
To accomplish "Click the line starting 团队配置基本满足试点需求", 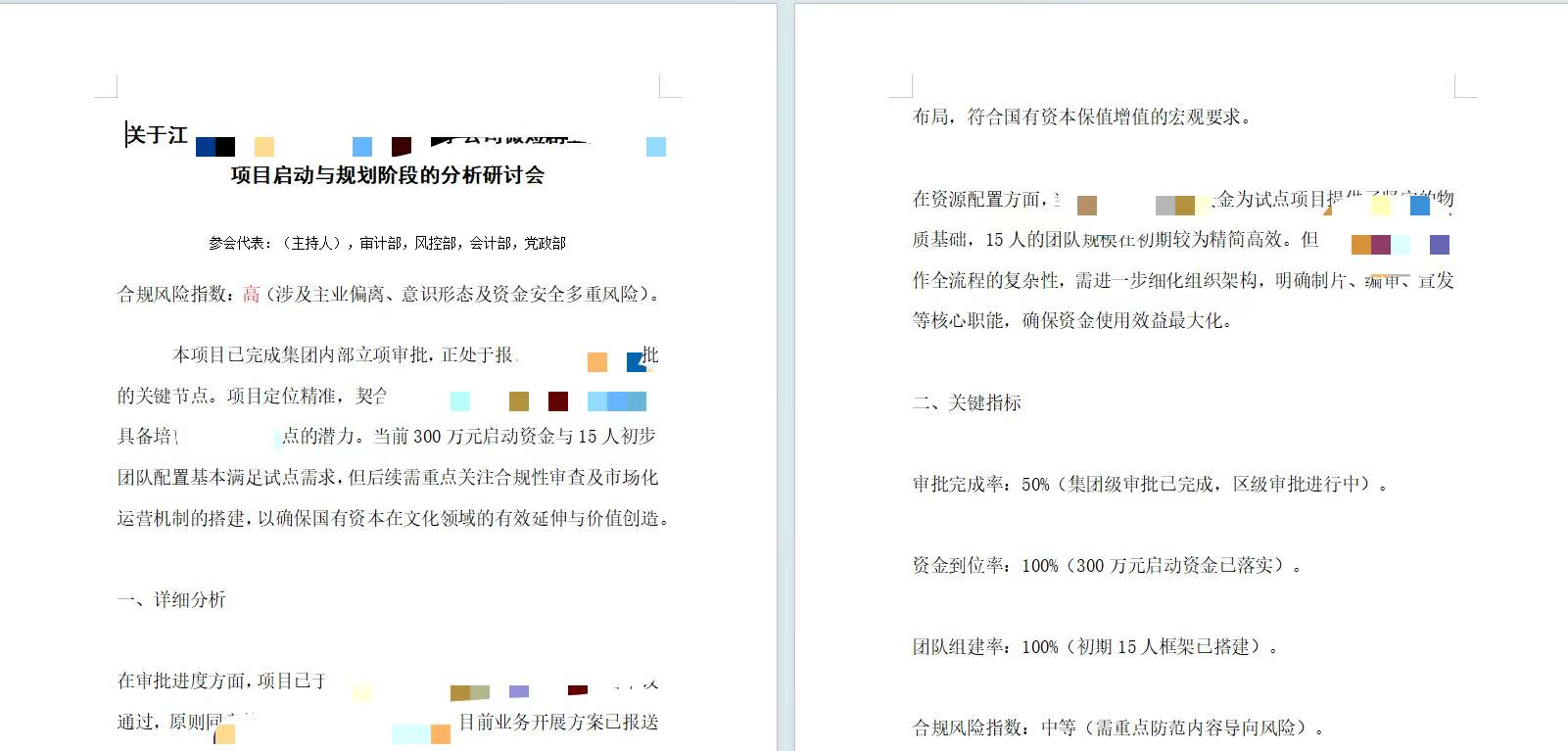I will click(x=387, y=477).
